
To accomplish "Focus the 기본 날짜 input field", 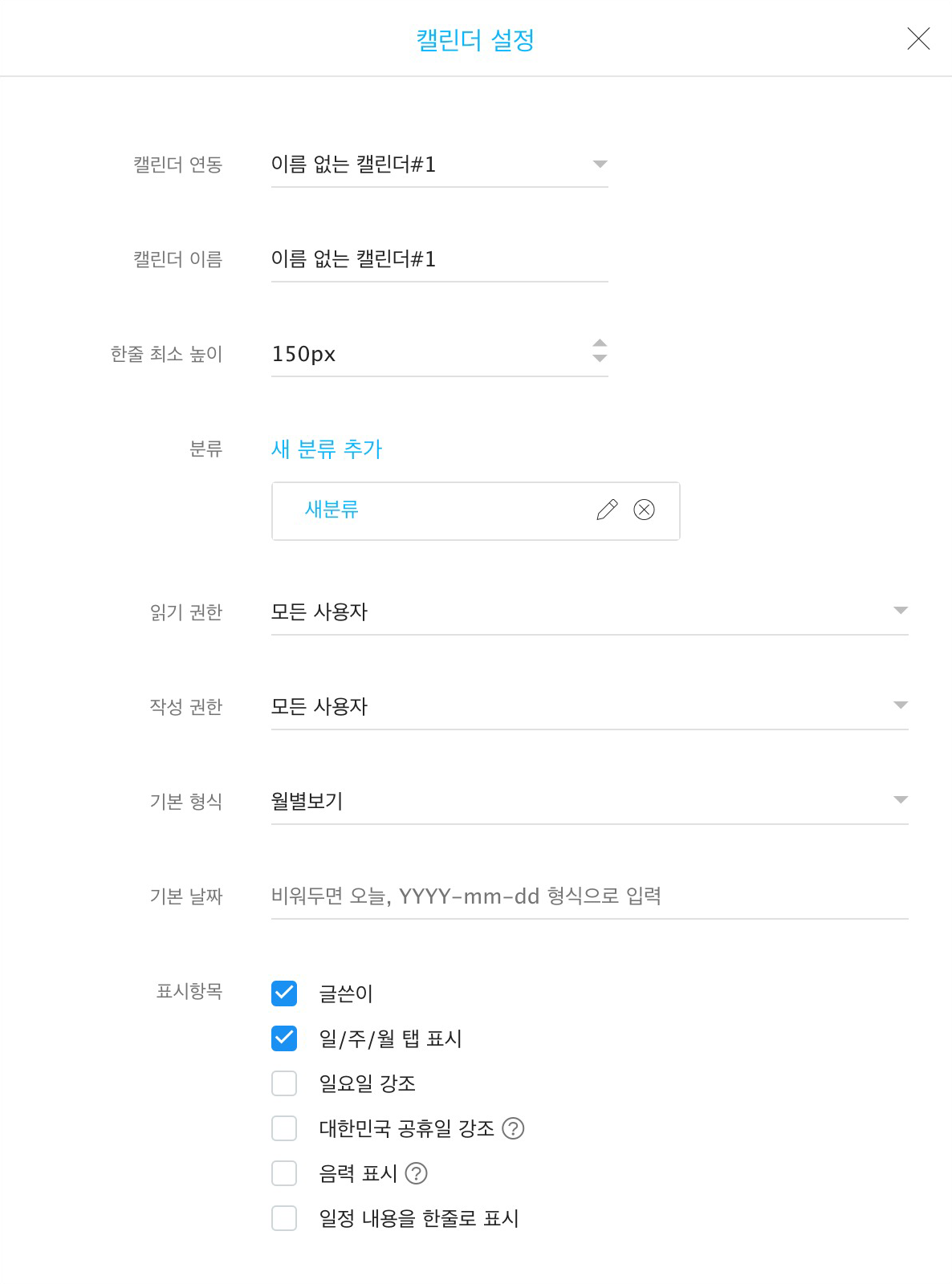I will tap(589, 896).
